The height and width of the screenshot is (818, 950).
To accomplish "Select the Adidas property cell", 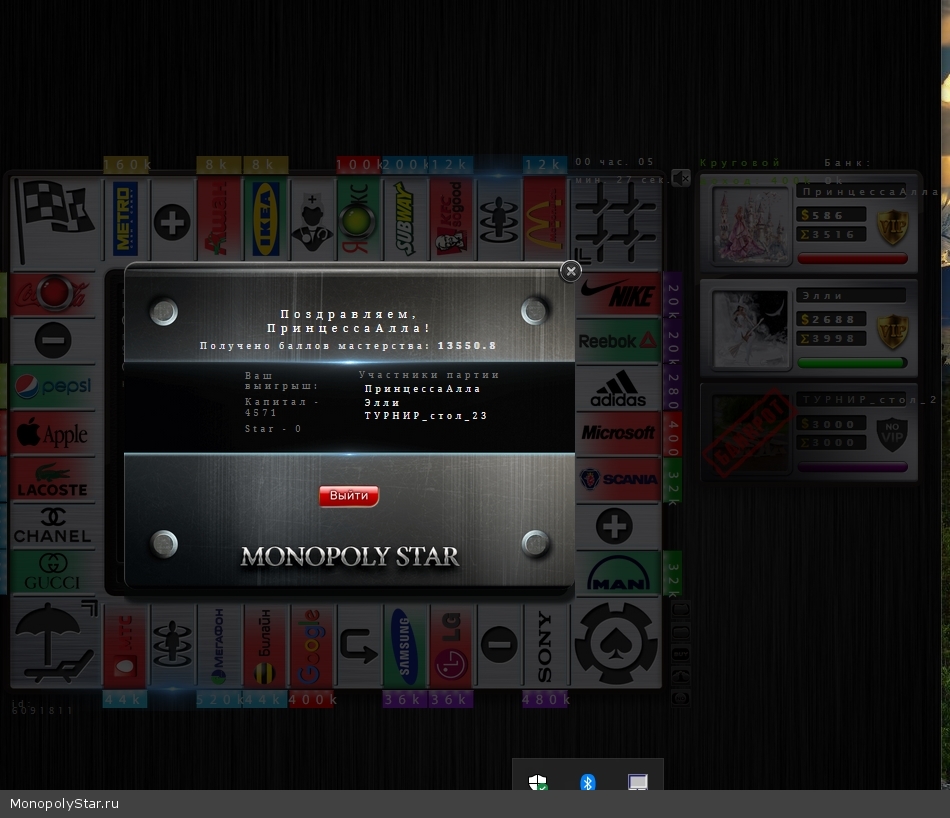I will [618, 388].
